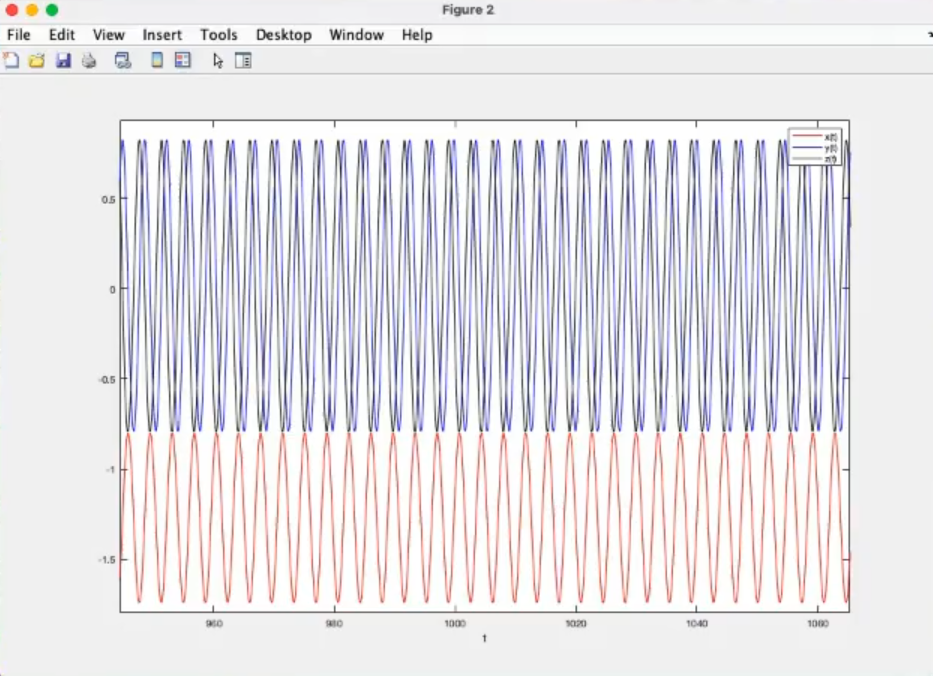
Task: Open the Property Inspector from the toolbar
Action: [x=243, y=61]
